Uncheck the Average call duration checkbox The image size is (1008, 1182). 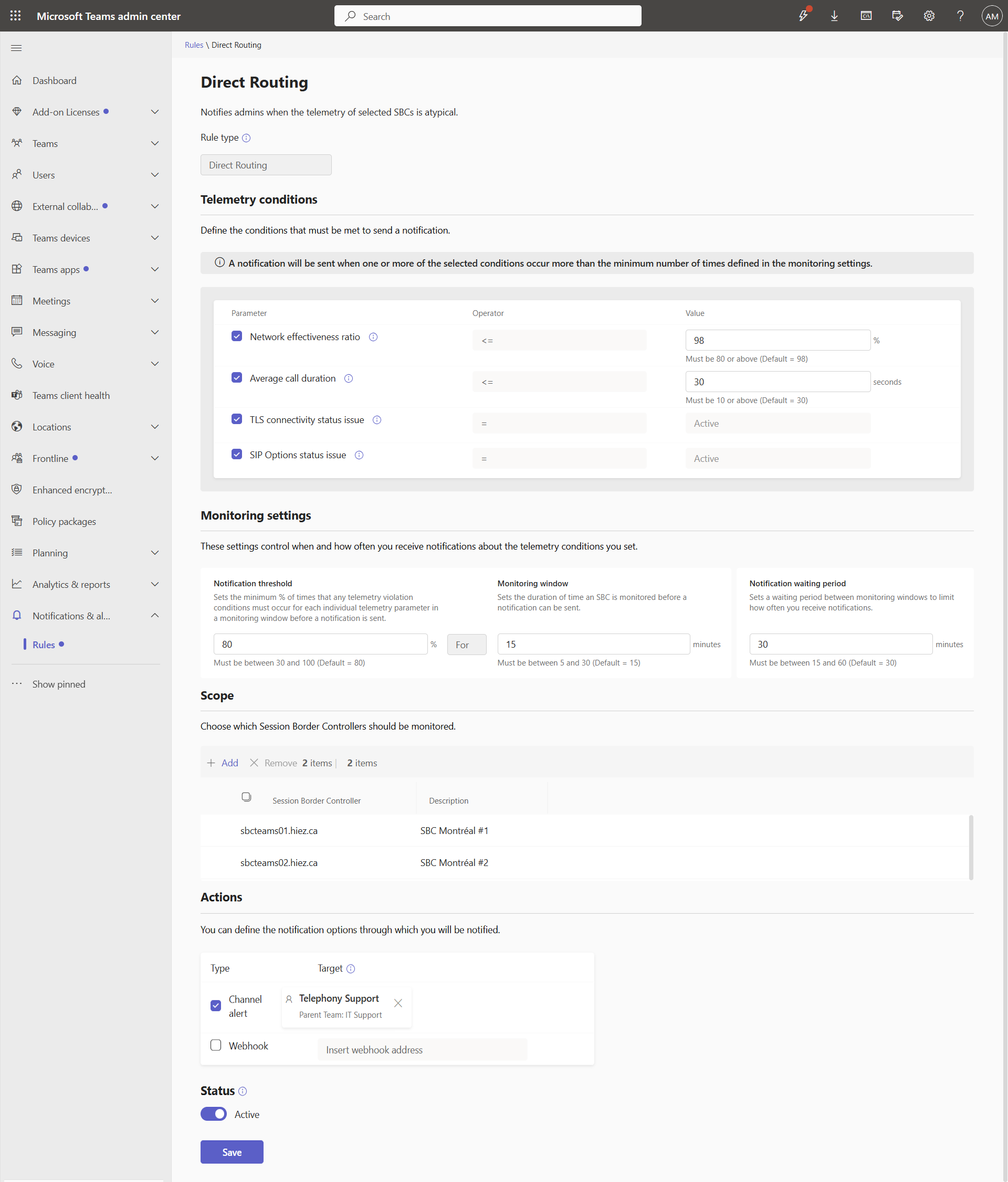(237, 378)
